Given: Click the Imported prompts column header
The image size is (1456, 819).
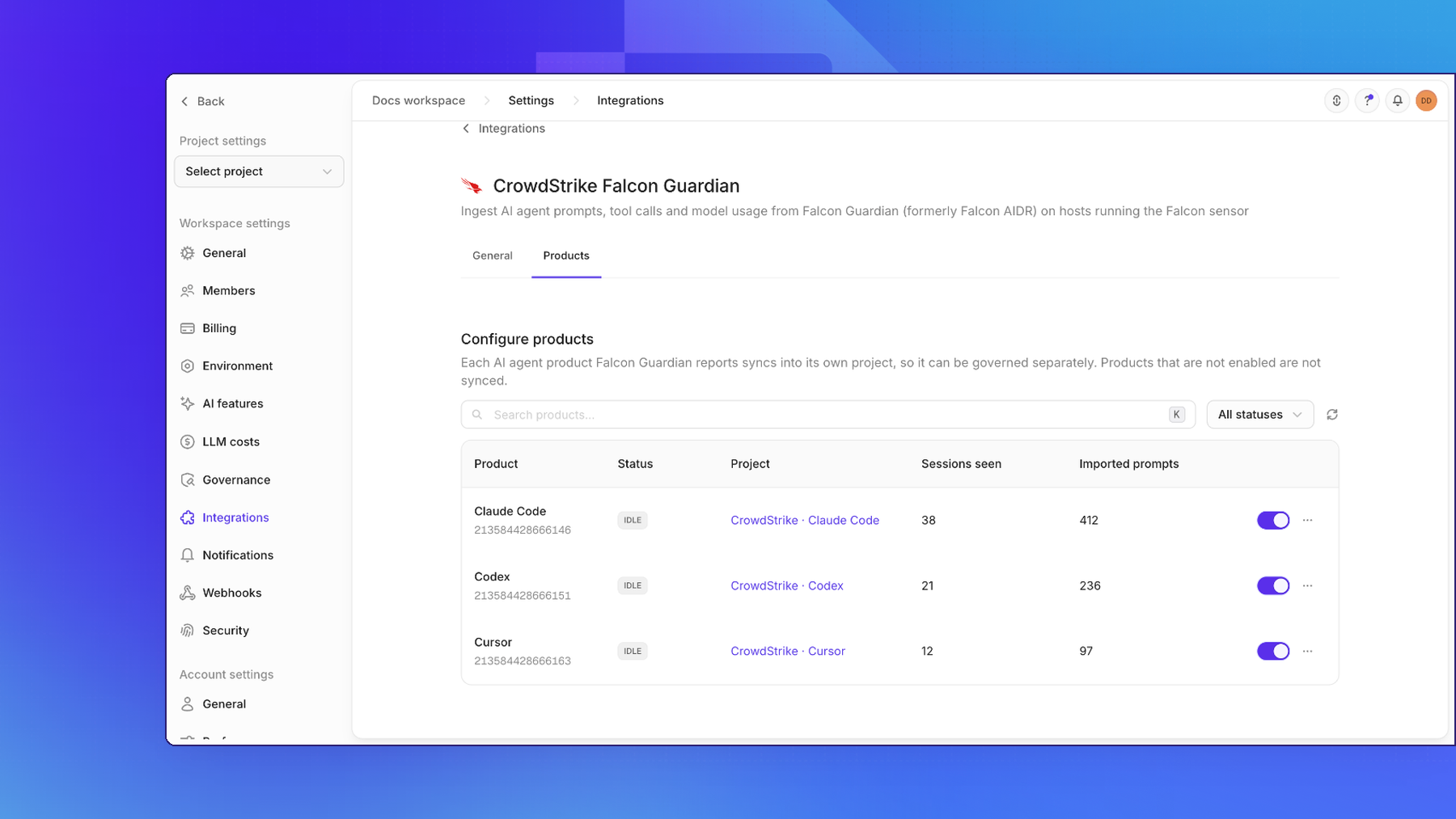Looking at the screenshot, I should click(x=1128, y=464).
